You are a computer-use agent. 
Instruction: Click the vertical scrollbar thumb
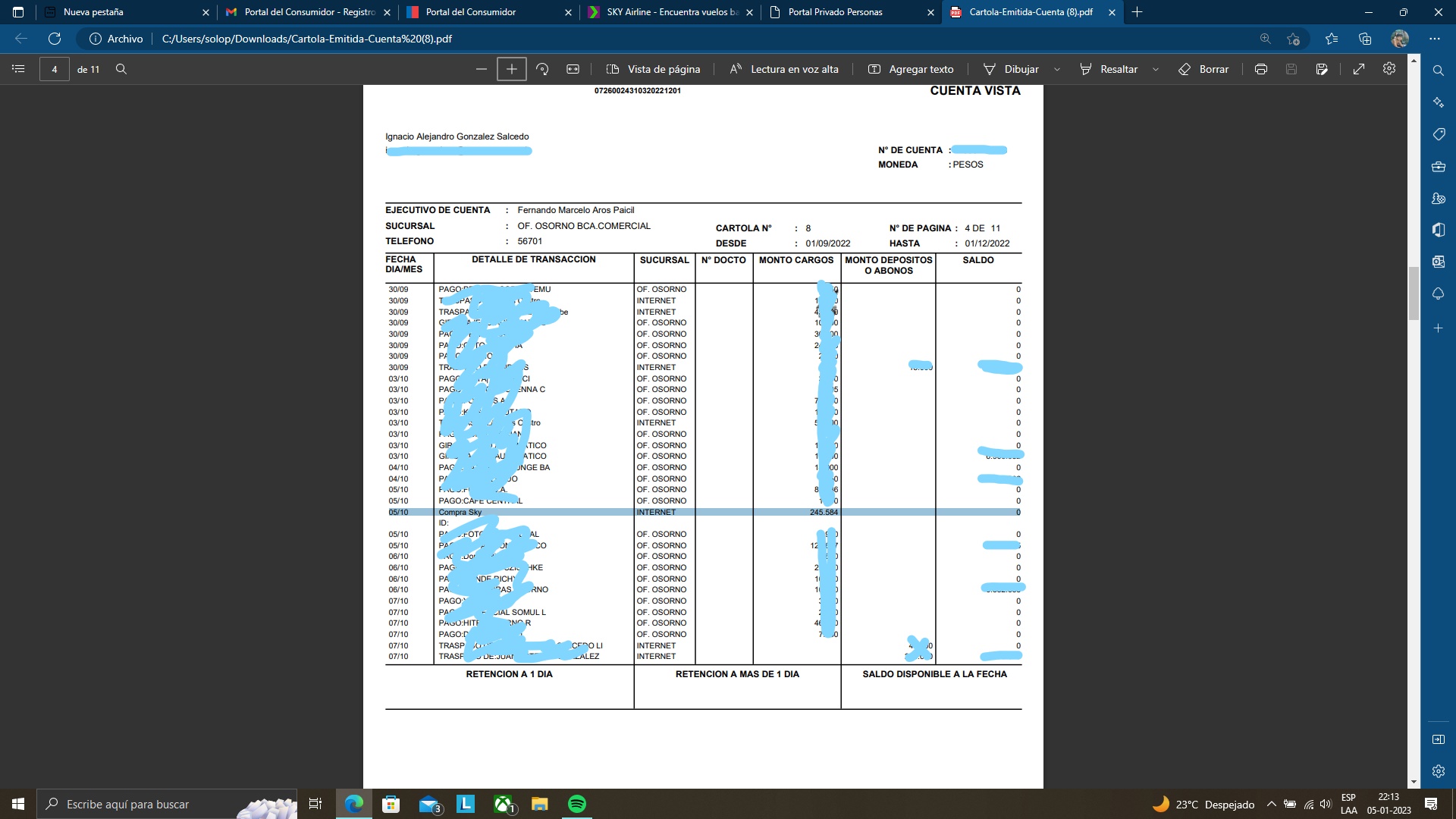(x=1414, y=293)
